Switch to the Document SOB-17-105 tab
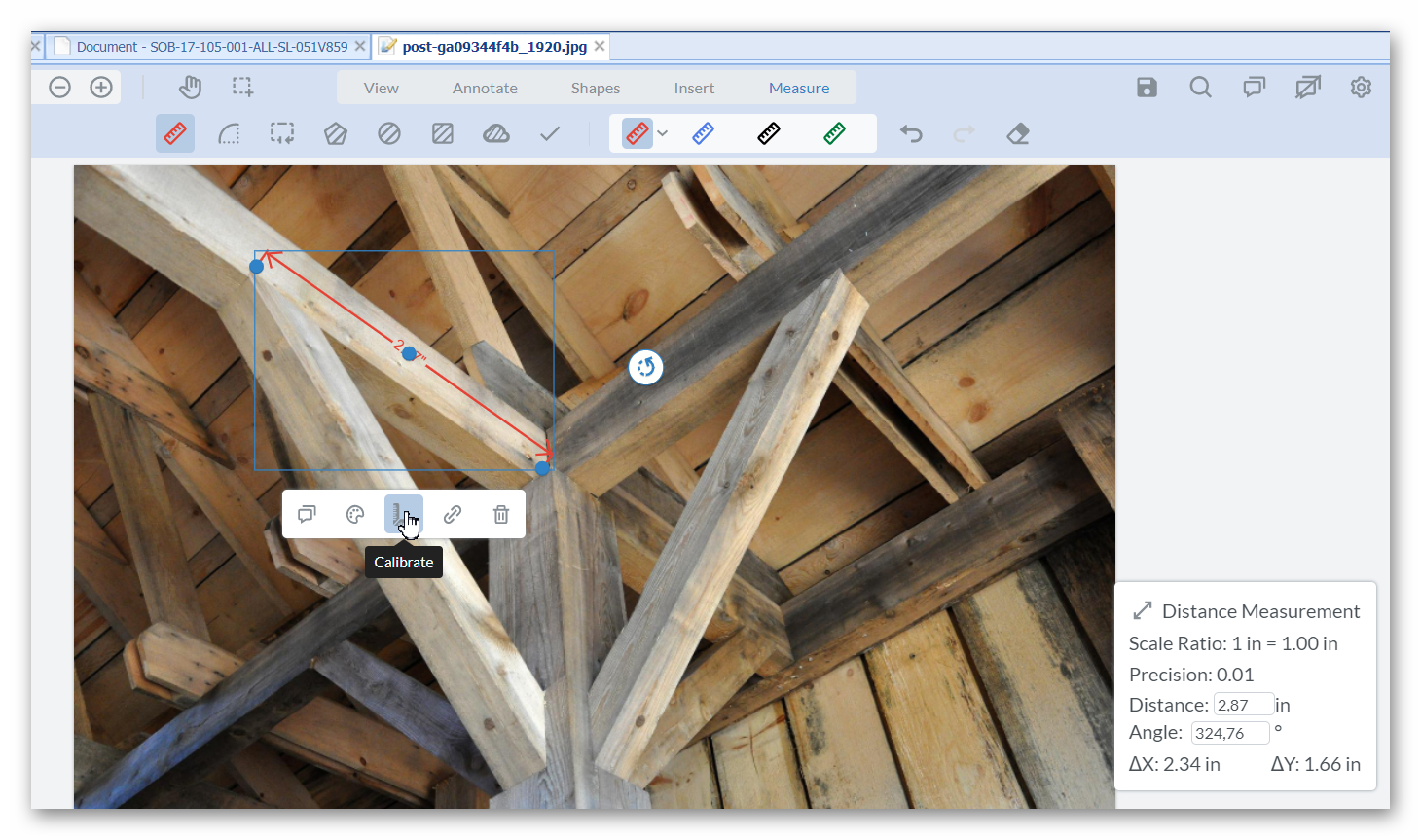1421x840 pixels. tap(211, 47)
